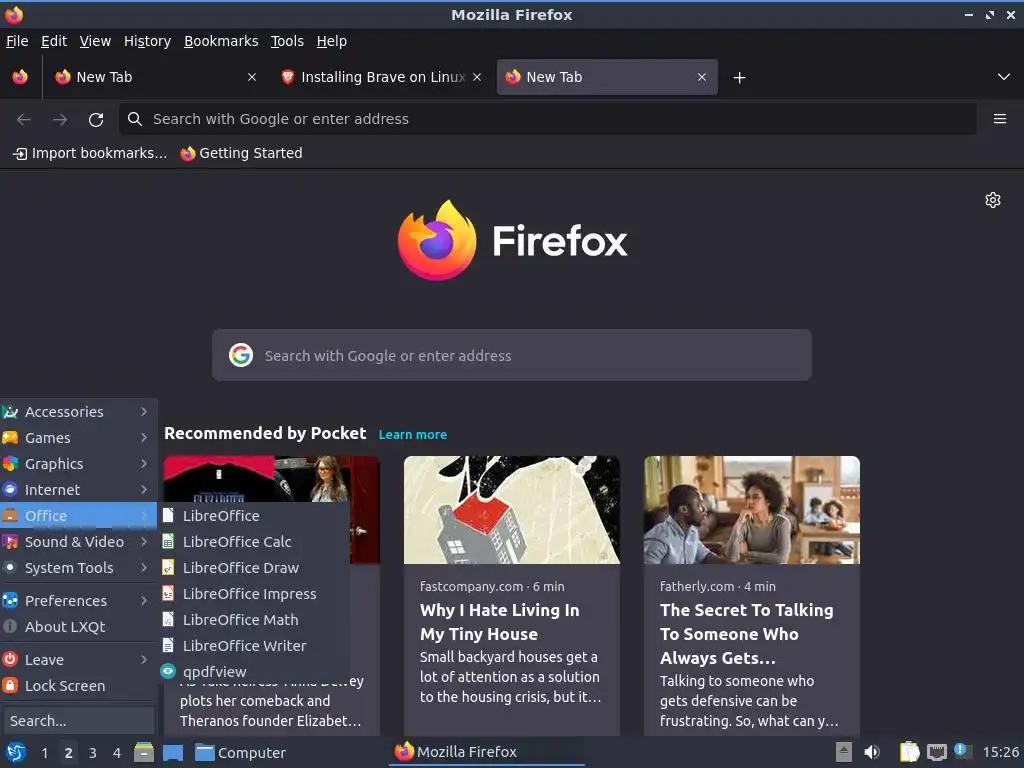Launch LibreOffice Draw

click(253, 568)
